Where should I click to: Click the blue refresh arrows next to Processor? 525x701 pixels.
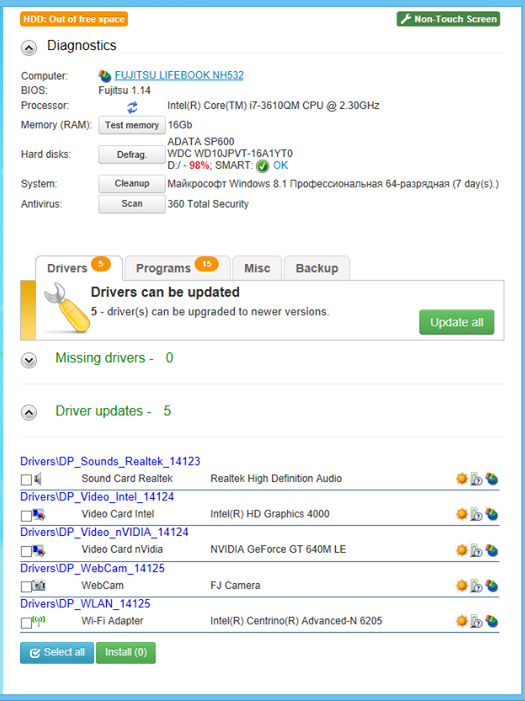click(132, 107)
